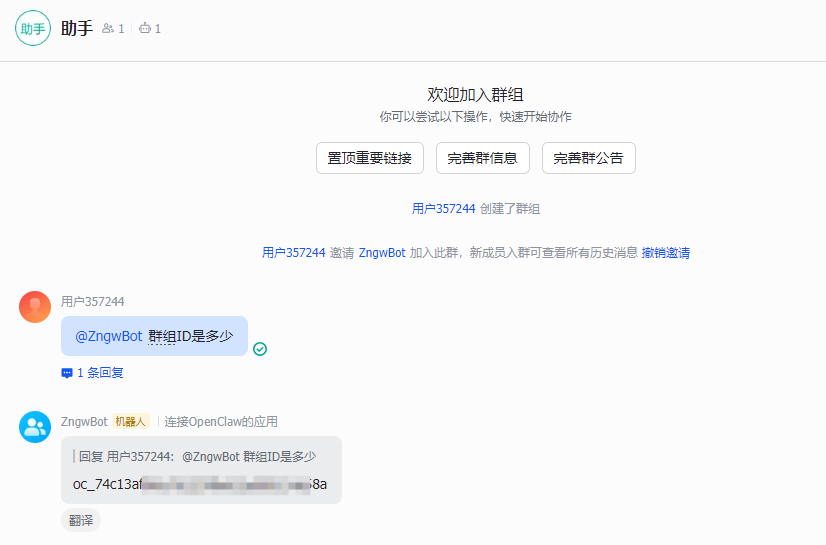Image resolution: width=826 pixels, height=545 pixels.
Task: Expand the 1 条回复 thread
Action: [x=100, y=373]
